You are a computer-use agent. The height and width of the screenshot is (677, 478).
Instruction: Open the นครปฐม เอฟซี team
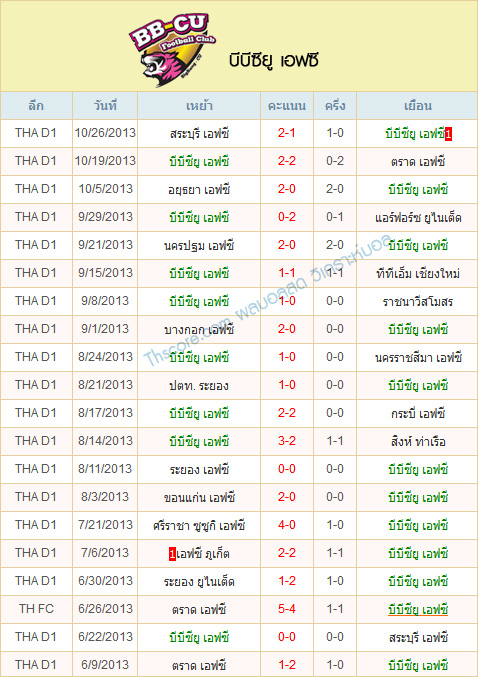[199, 246]
